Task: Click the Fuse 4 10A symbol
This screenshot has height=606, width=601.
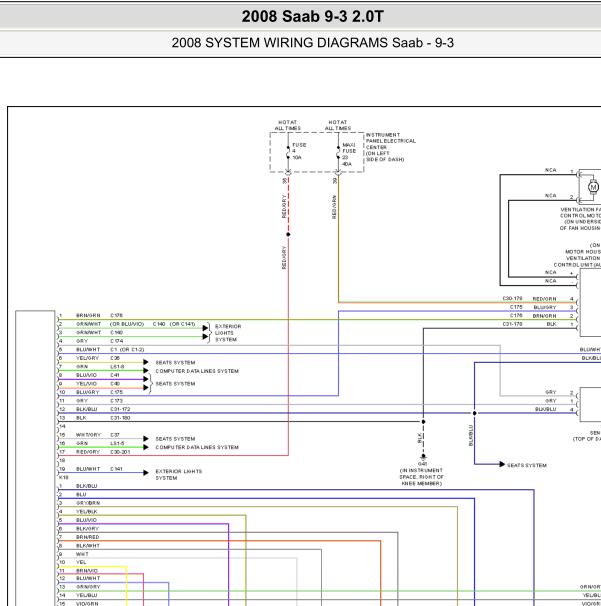Action: coord(288,152)
